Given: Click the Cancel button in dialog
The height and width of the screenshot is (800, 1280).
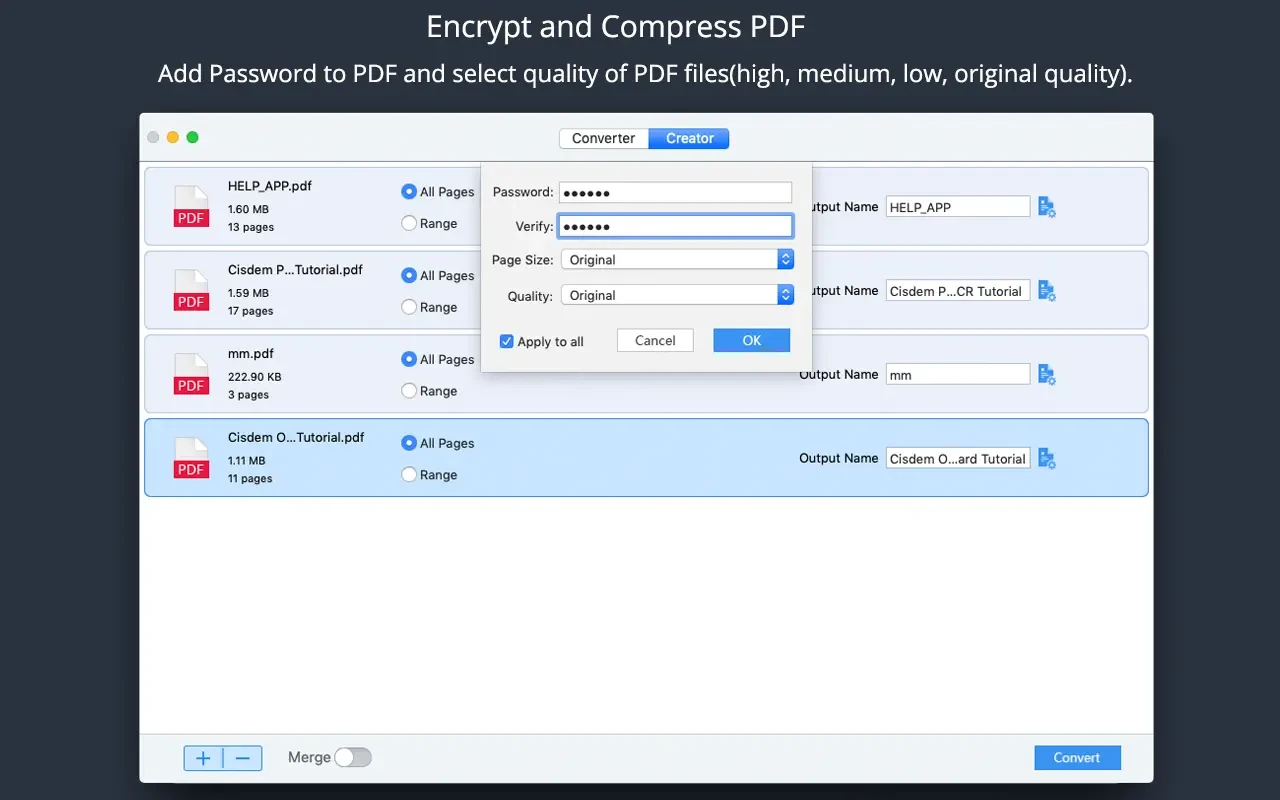Looking at the screenshot, I should 655,340.
